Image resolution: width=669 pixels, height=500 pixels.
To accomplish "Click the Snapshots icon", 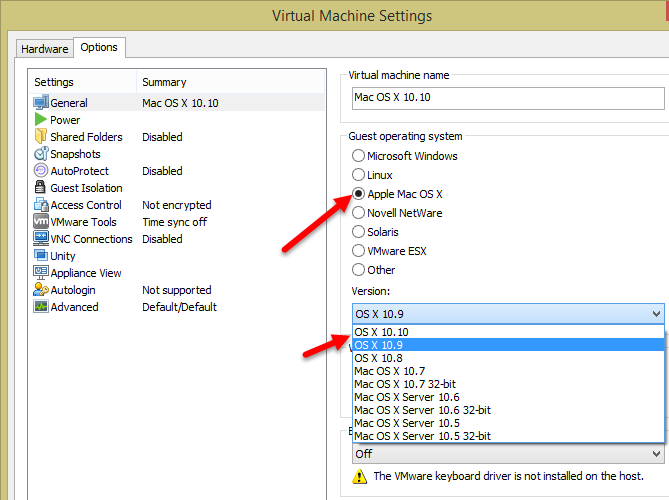I will (41, 154).
